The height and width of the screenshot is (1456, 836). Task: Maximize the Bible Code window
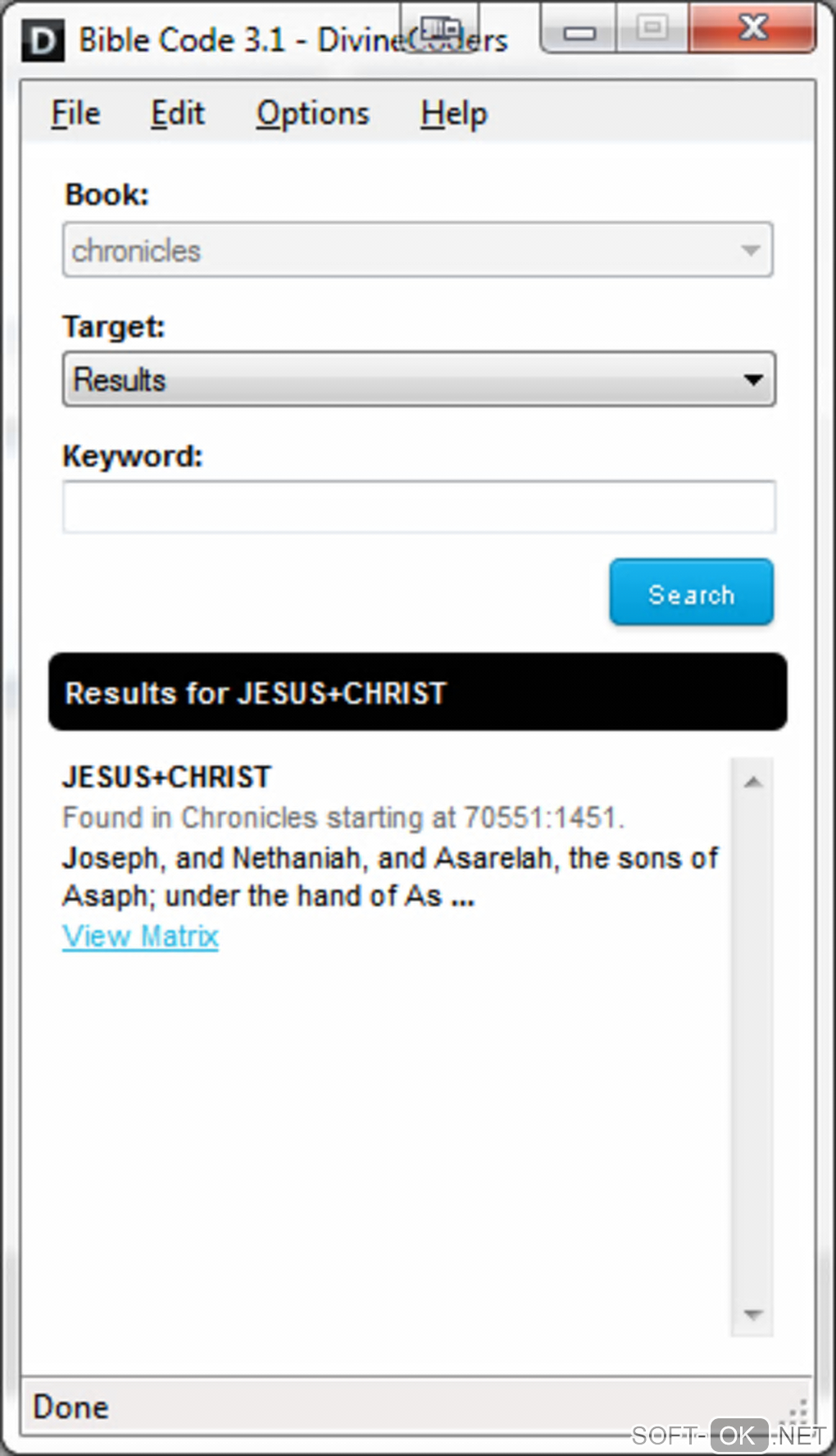point(652,29)
